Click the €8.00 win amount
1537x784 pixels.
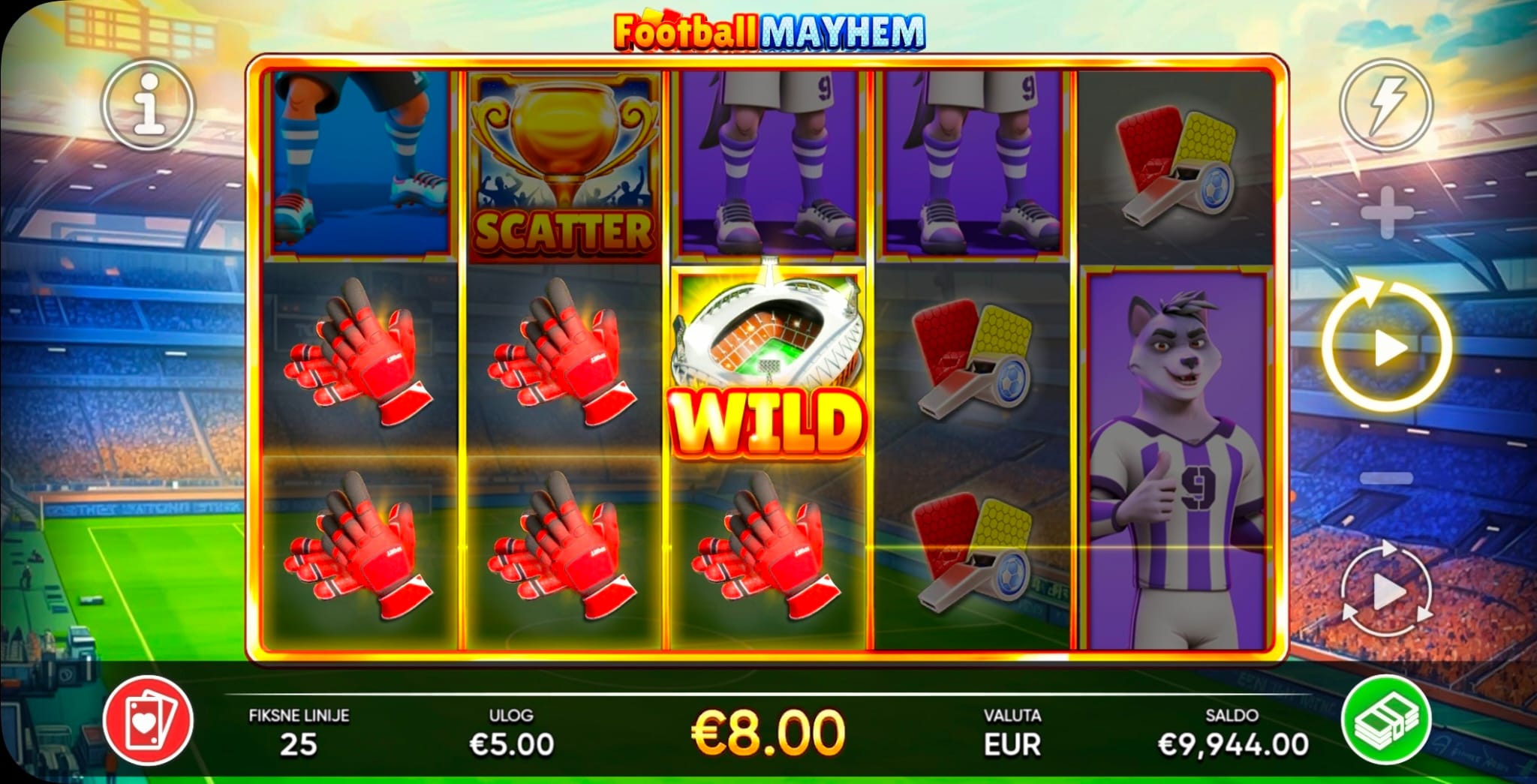click(767, 731)
